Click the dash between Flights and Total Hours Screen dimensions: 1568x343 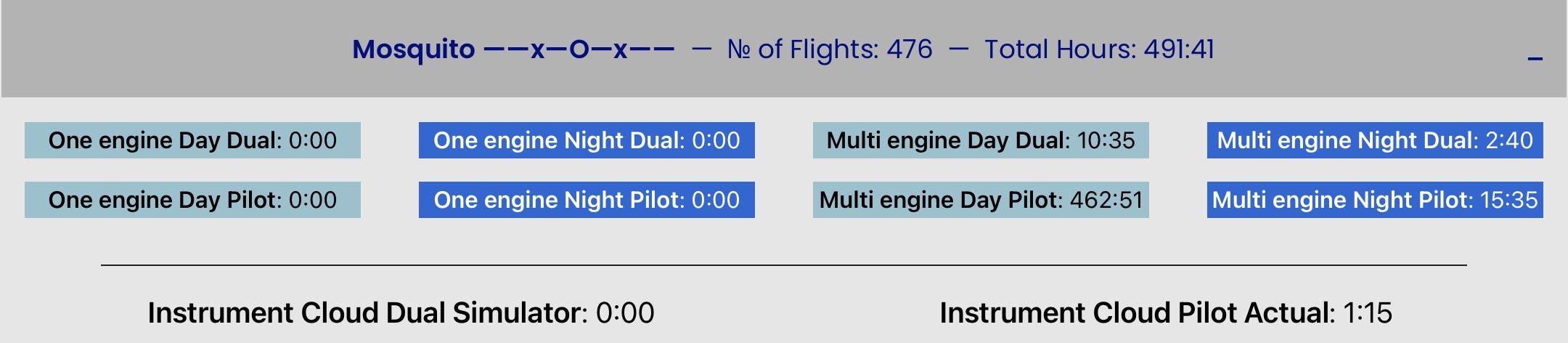(958, 49)
